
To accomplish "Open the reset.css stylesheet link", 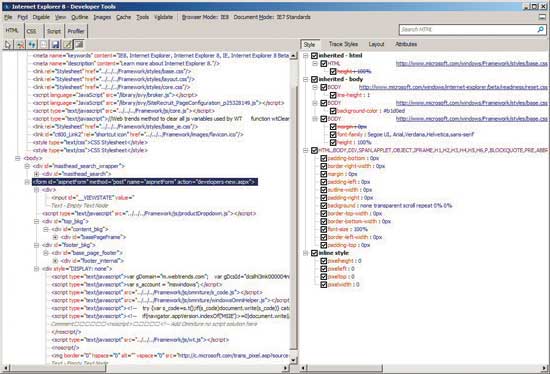I will tap(453, 87).
